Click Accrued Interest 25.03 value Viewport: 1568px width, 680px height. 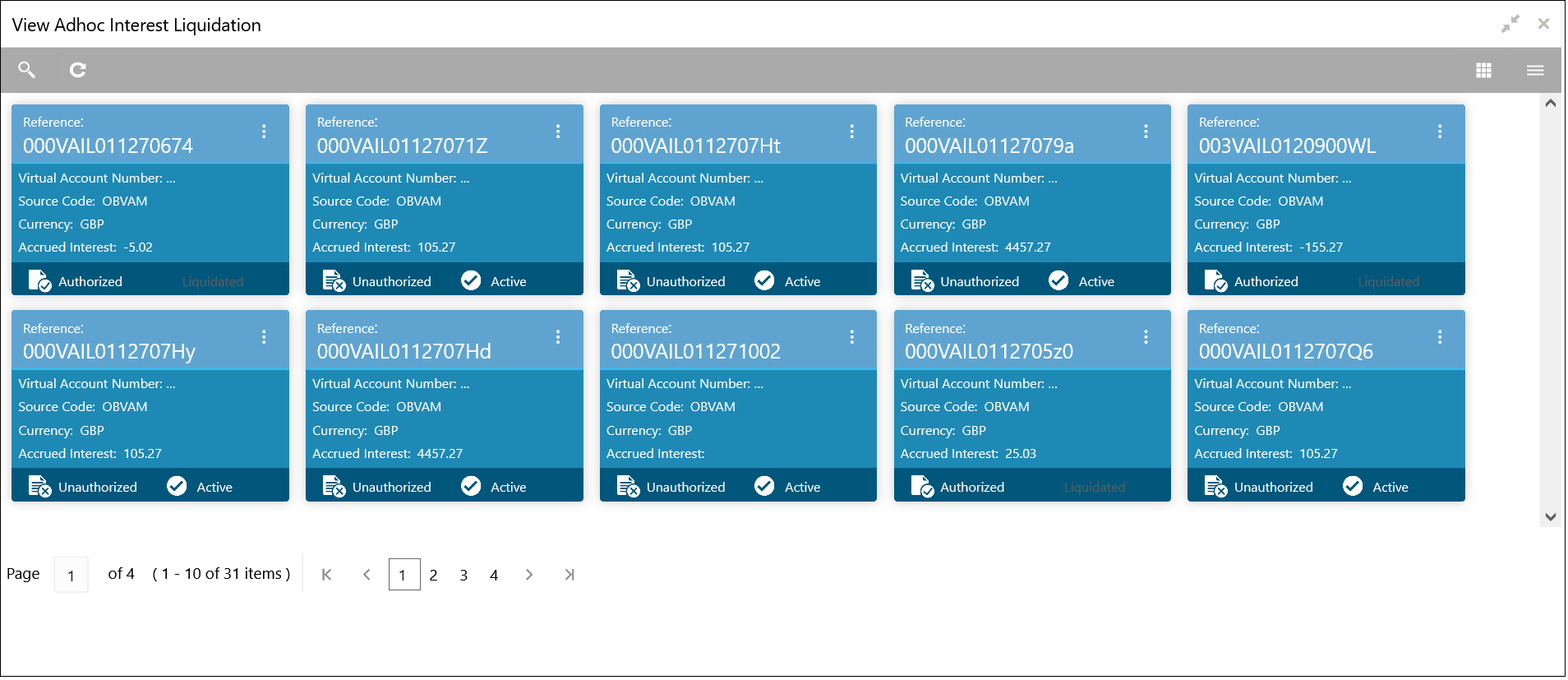coord(1022,454)
